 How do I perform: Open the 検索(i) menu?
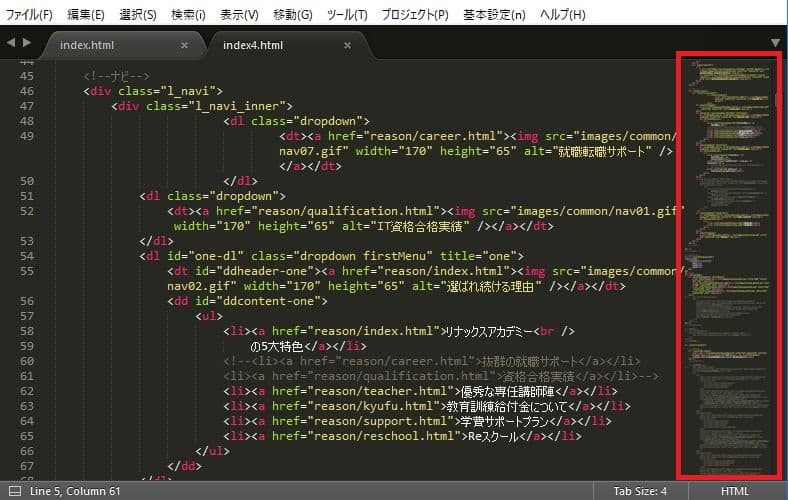[x=188, y=15]
